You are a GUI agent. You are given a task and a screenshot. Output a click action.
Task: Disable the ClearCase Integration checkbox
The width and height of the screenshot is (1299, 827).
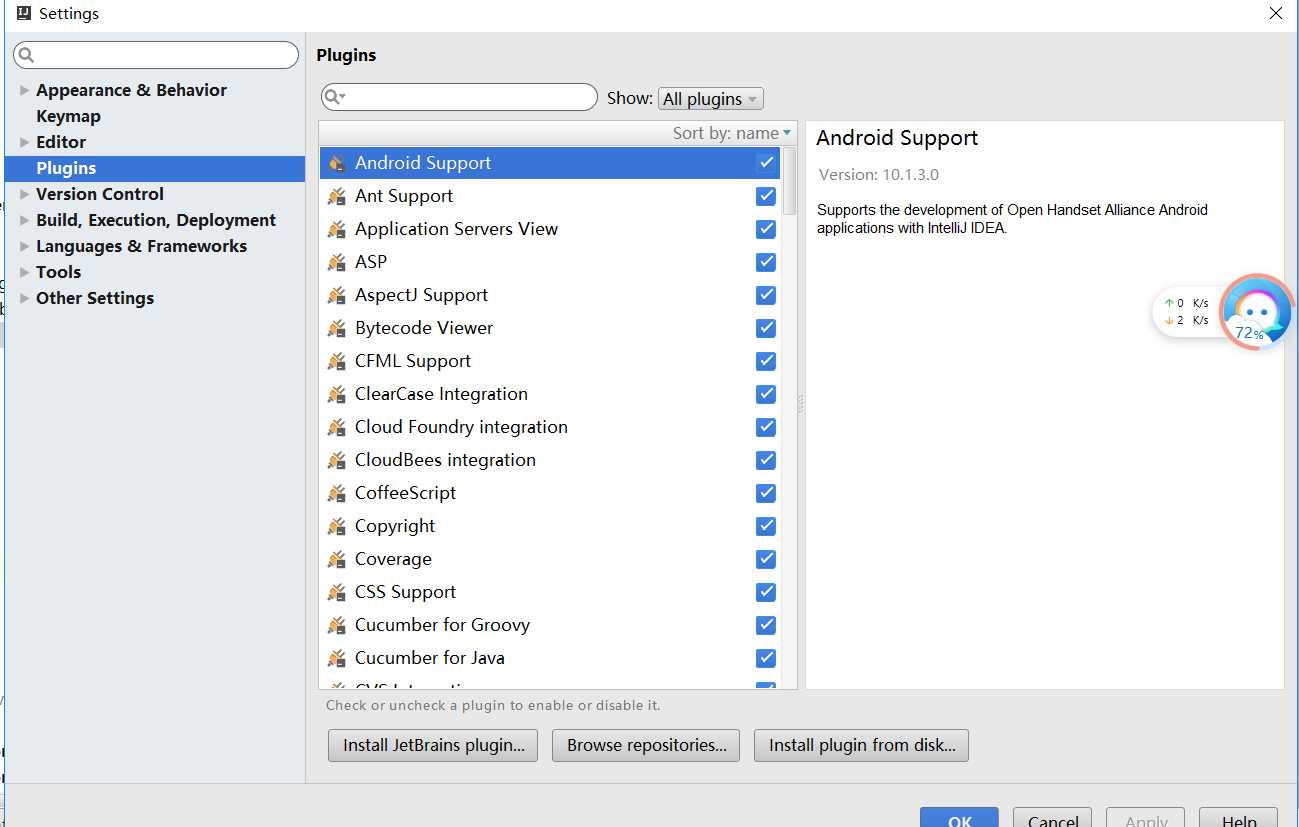[x=766, y=394]
